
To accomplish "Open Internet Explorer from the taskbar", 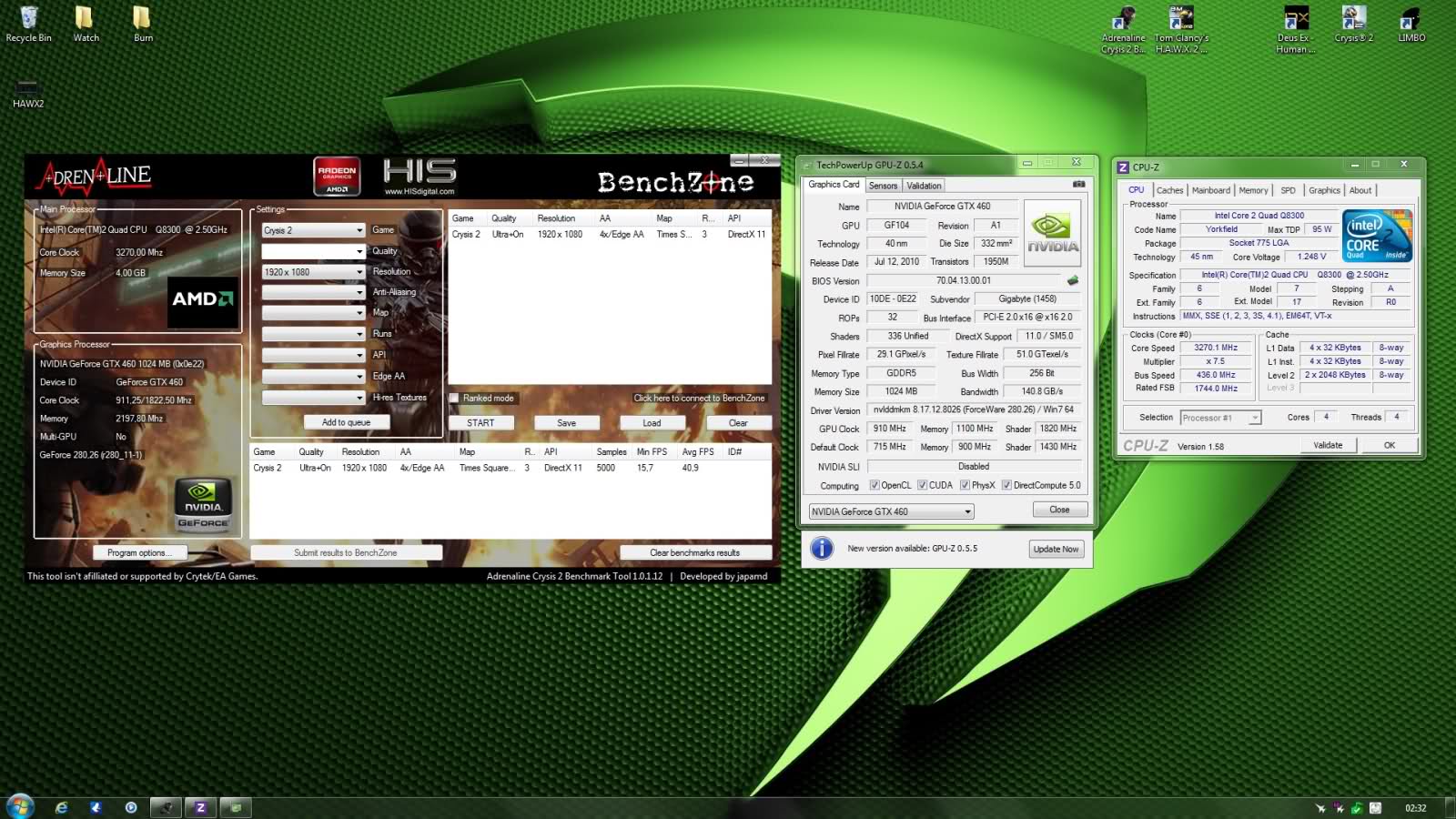I will [x=61, y=807].
